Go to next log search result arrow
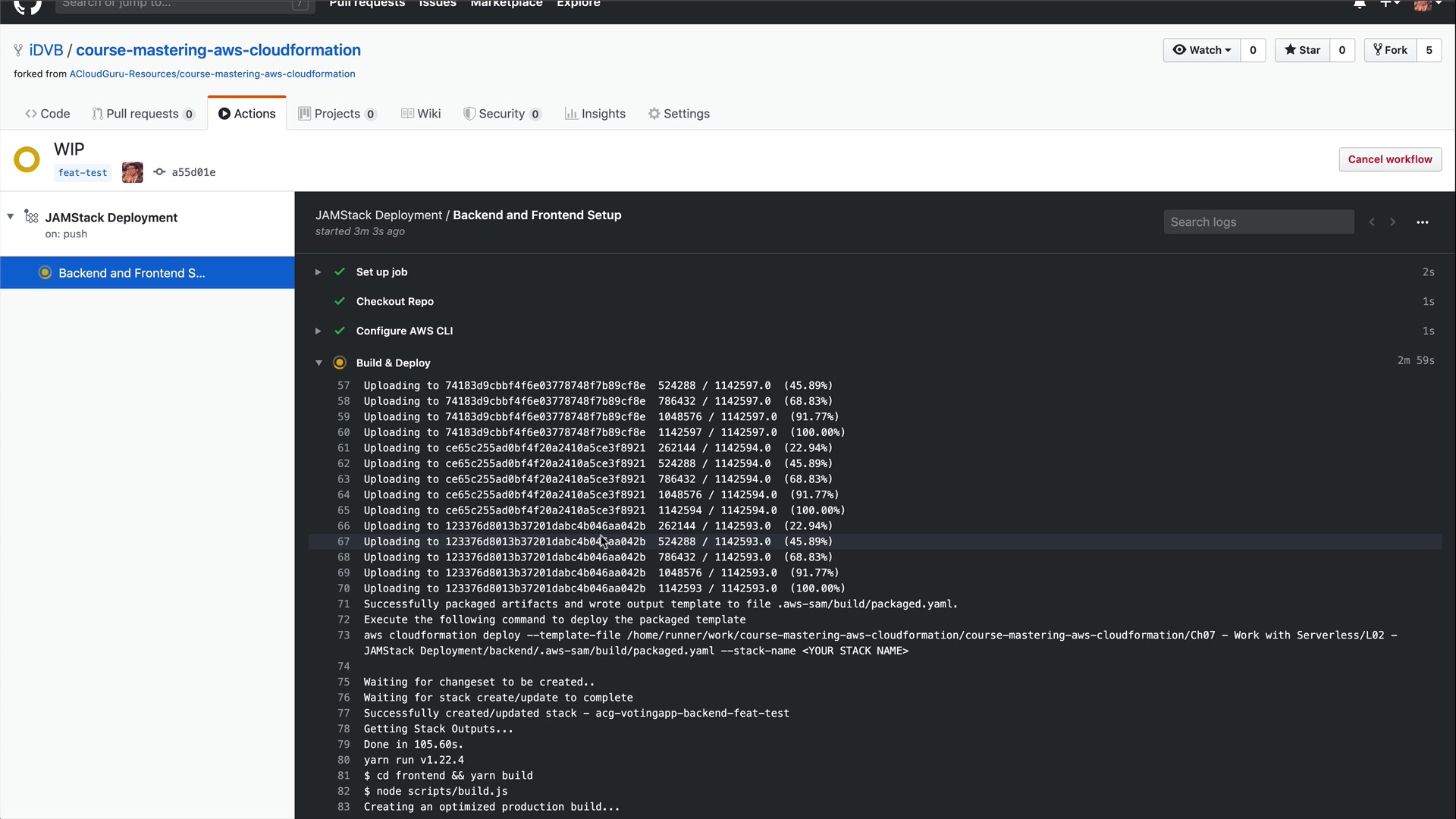 [1392, 222]
